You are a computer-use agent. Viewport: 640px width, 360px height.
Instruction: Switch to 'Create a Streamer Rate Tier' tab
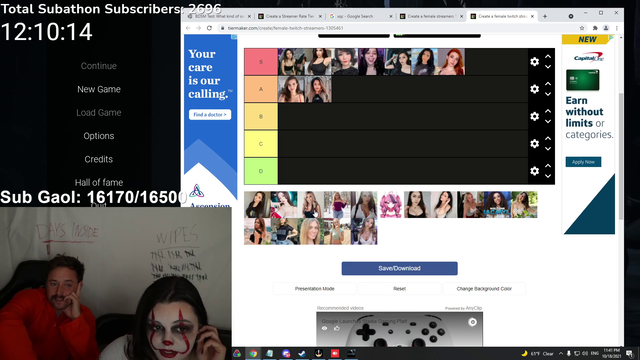click(290, 16)
